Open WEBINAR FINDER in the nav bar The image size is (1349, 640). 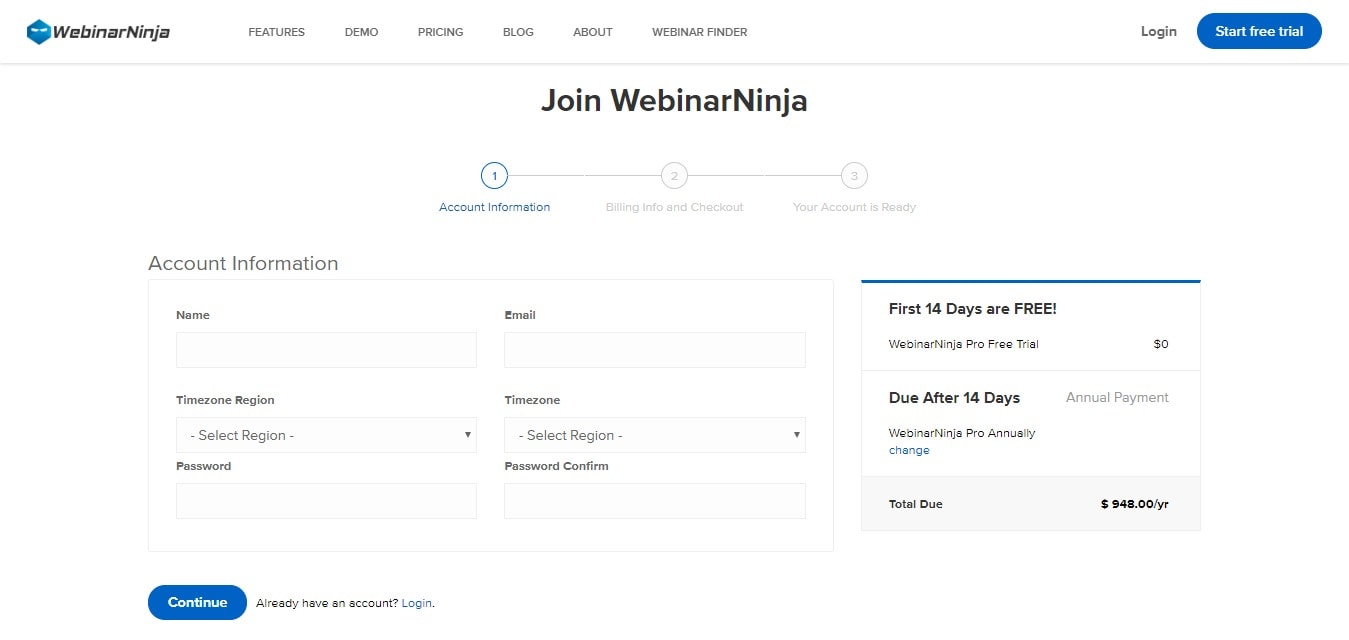[699, 32]
